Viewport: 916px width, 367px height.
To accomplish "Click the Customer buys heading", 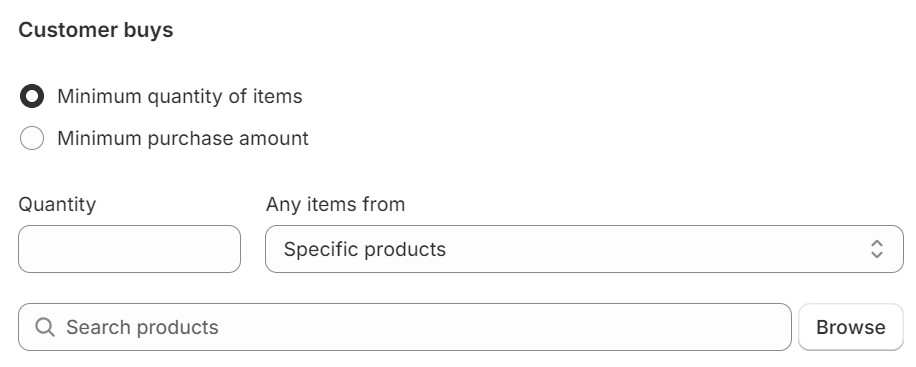I will coord(96,30).
